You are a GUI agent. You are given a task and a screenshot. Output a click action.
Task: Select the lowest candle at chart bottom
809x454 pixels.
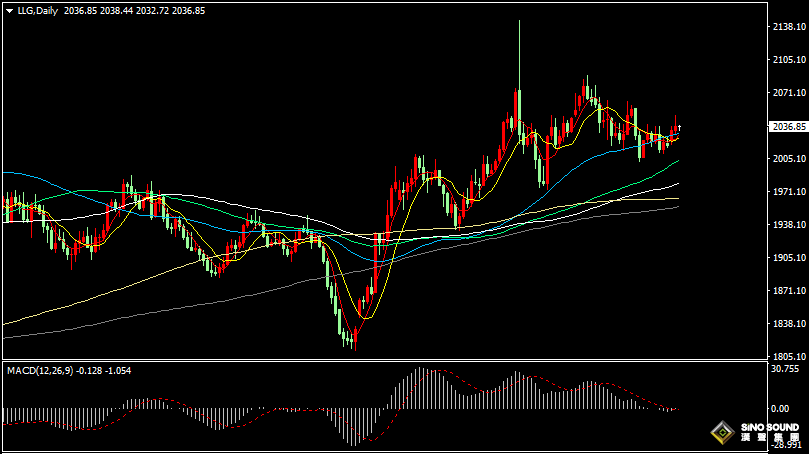pyautogui.click(x=352, y=340)
